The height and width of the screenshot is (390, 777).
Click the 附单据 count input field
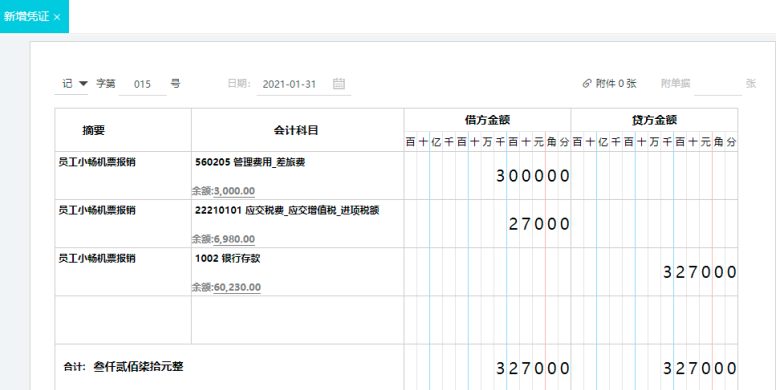pyautogui.click(x=718, y=84)
